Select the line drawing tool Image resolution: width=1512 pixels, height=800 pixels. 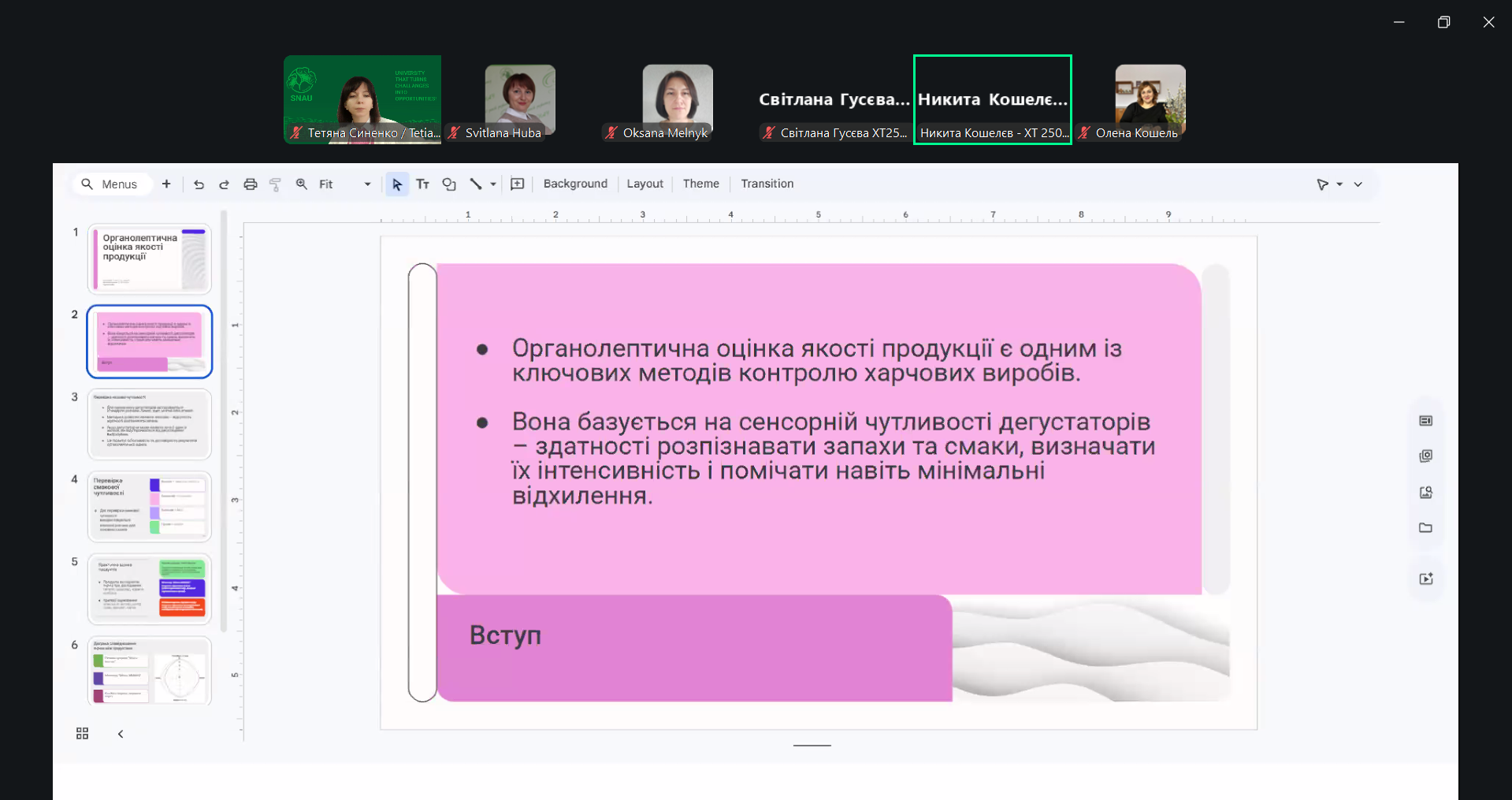[x=476, y=184]
